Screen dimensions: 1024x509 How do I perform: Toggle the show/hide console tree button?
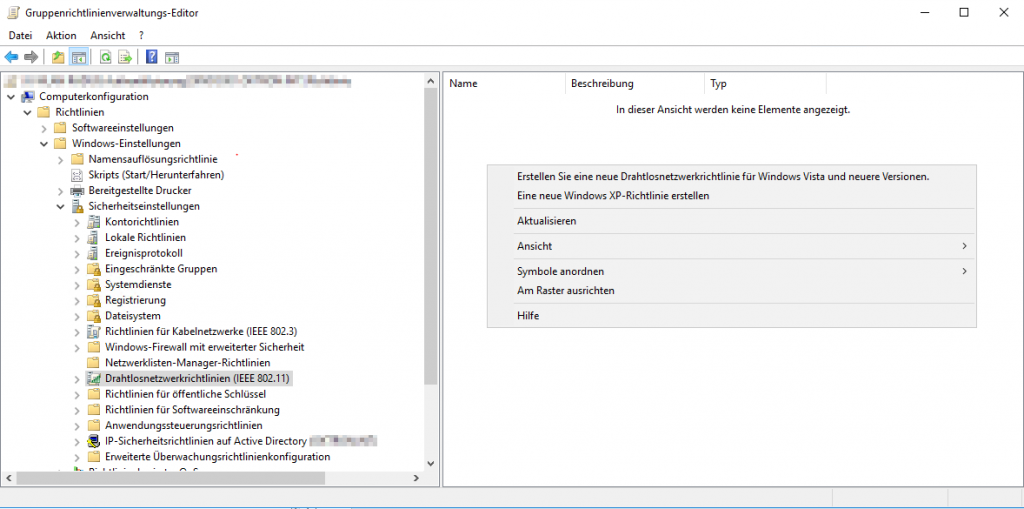[x=78, y=57]
